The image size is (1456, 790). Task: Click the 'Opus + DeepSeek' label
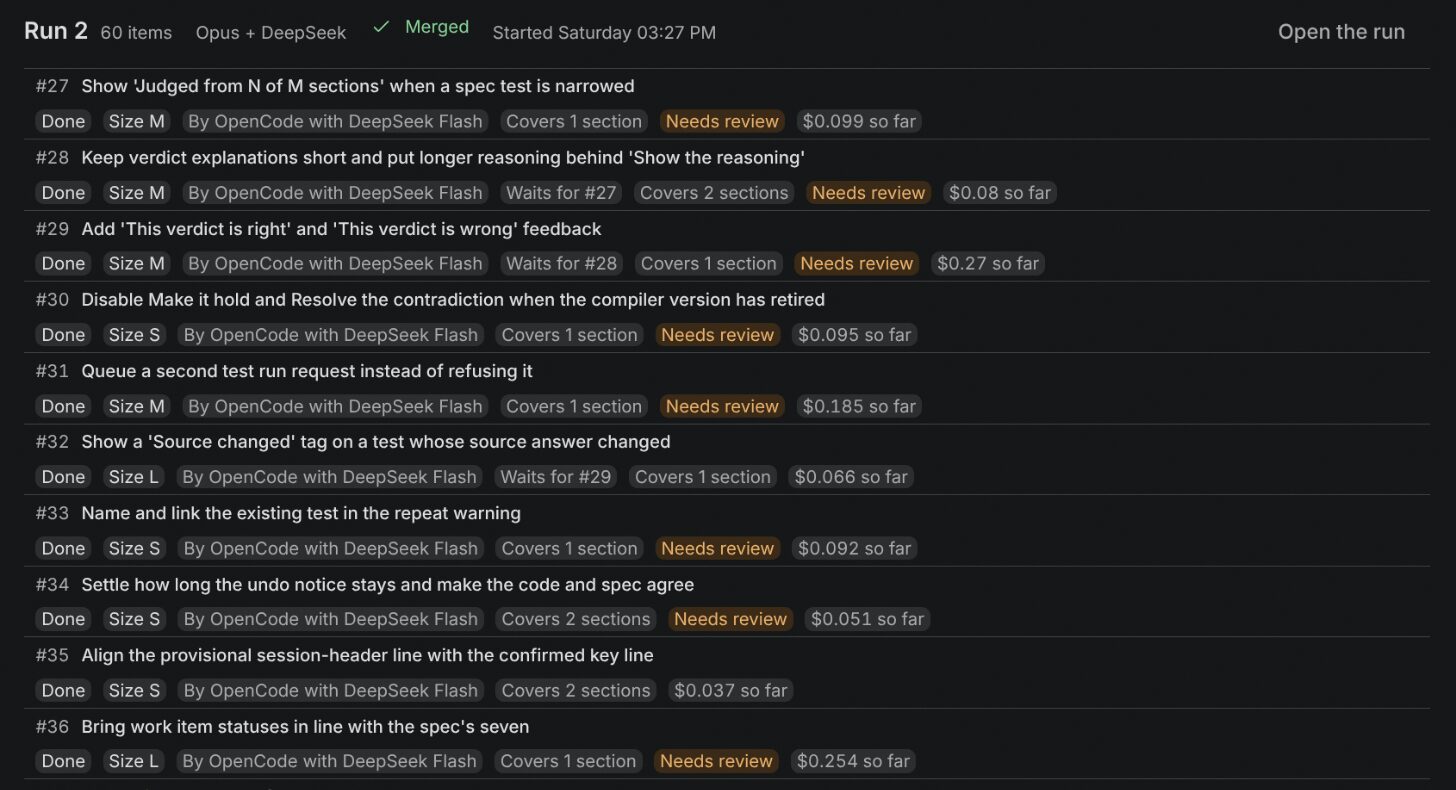pyautogui.click(x=271, y=33)
